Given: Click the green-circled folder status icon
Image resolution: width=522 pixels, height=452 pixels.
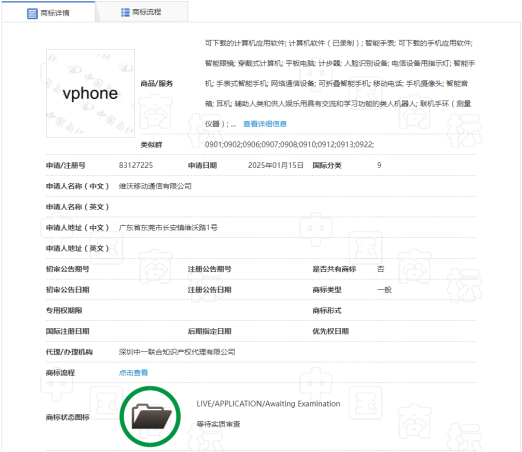Looking at the screenshot, I should [x=150, y=416].
